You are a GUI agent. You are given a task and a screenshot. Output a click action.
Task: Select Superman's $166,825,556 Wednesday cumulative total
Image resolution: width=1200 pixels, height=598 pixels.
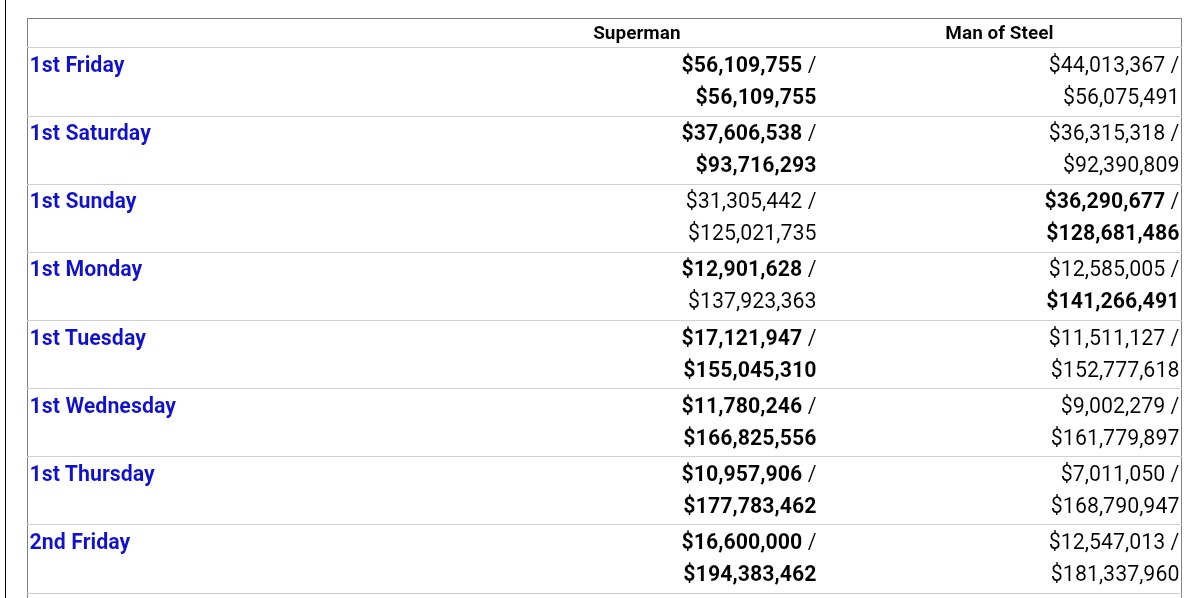pyautogui.click(x=750, y=438)
